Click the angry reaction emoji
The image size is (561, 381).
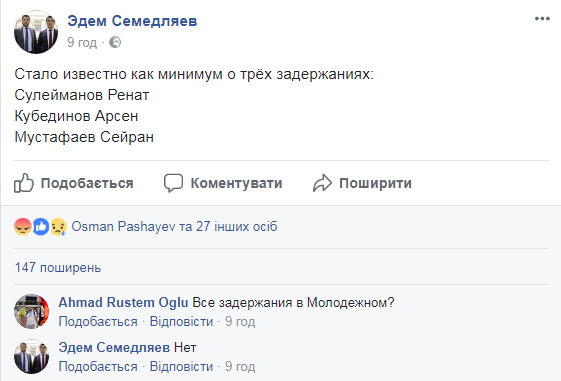[23, 226]
